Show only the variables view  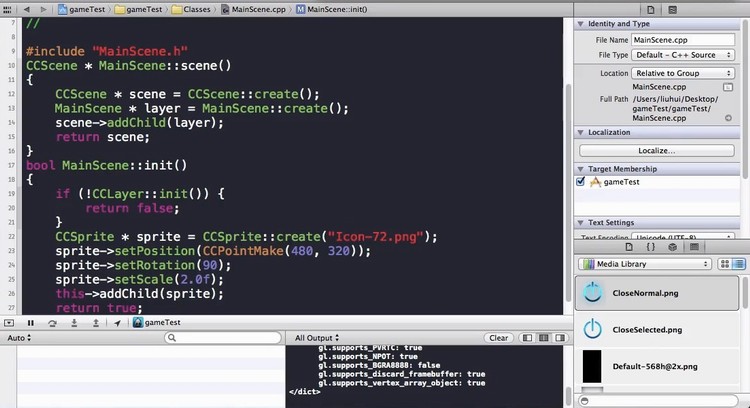pyautogui.click(x=527, y=338)
